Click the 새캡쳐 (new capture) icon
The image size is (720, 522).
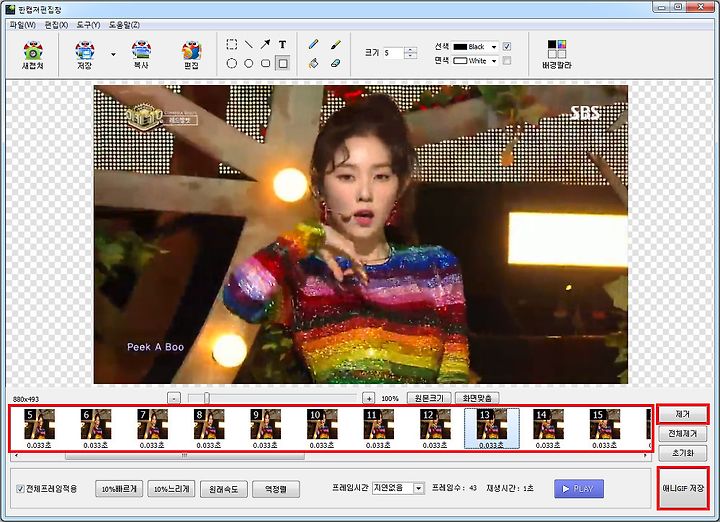[x=33, y=55]
